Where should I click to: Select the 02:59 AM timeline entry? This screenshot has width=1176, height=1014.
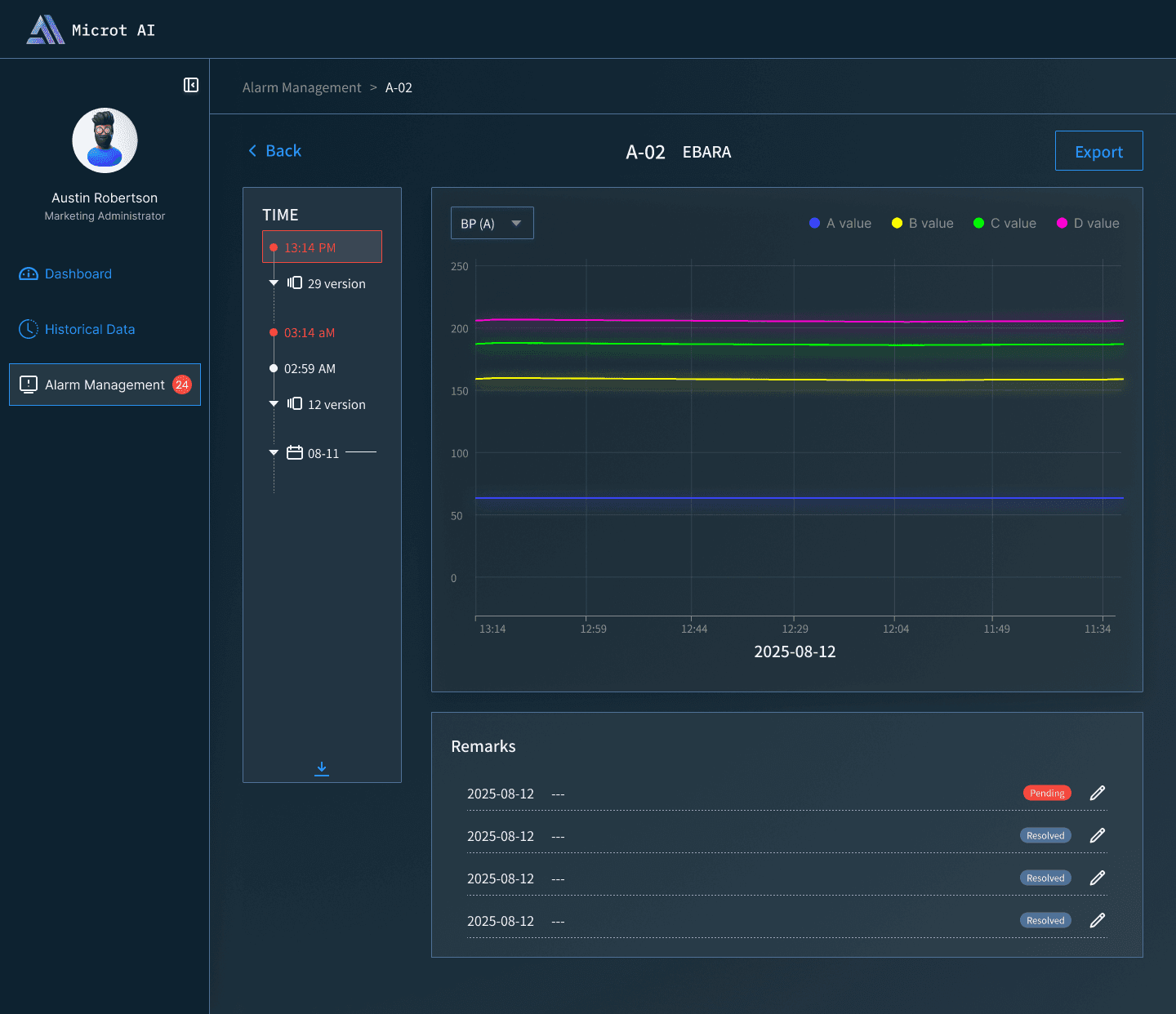pos(310,368)
